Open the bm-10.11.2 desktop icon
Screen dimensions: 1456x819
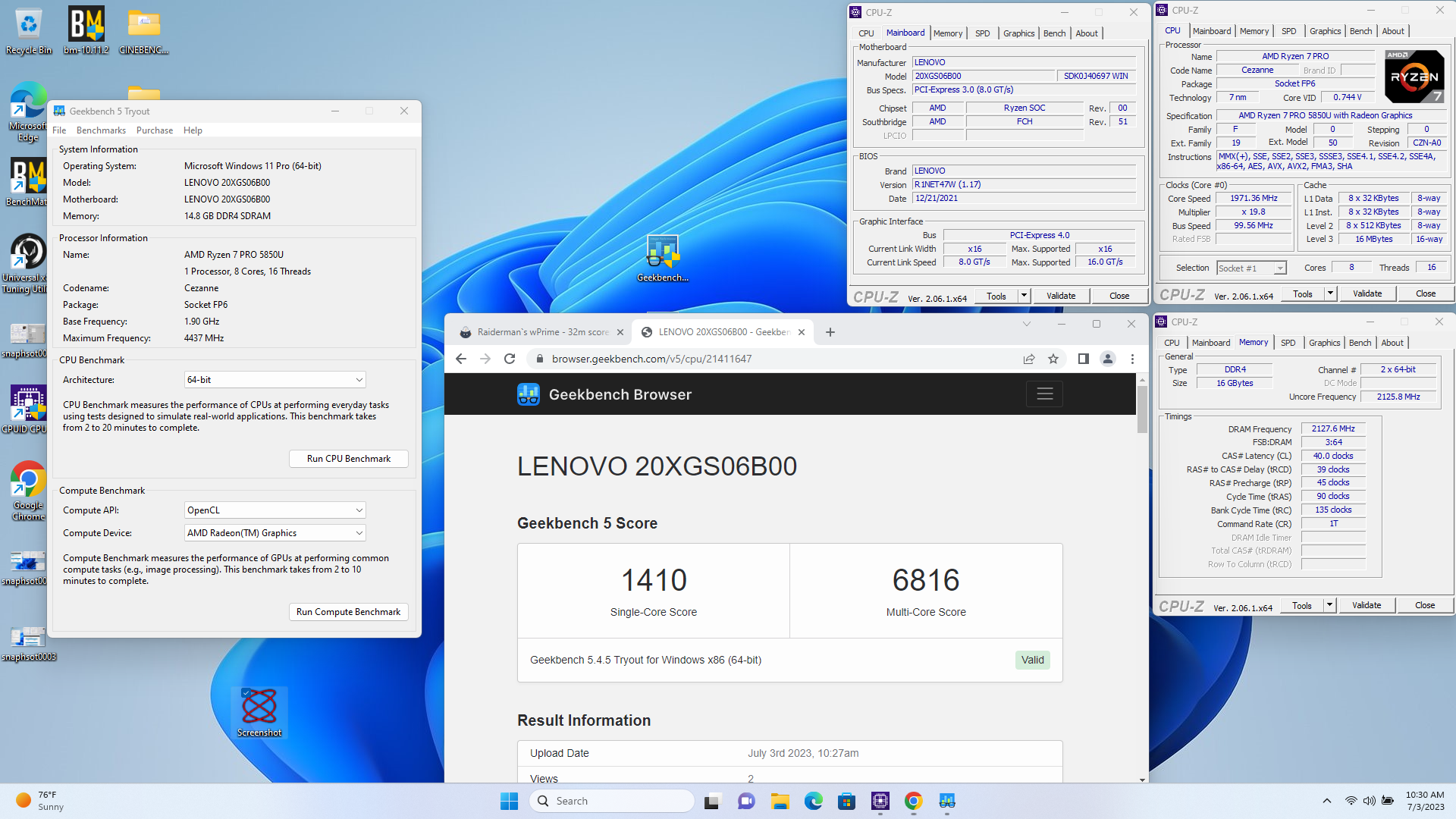(x=86, y=30)
